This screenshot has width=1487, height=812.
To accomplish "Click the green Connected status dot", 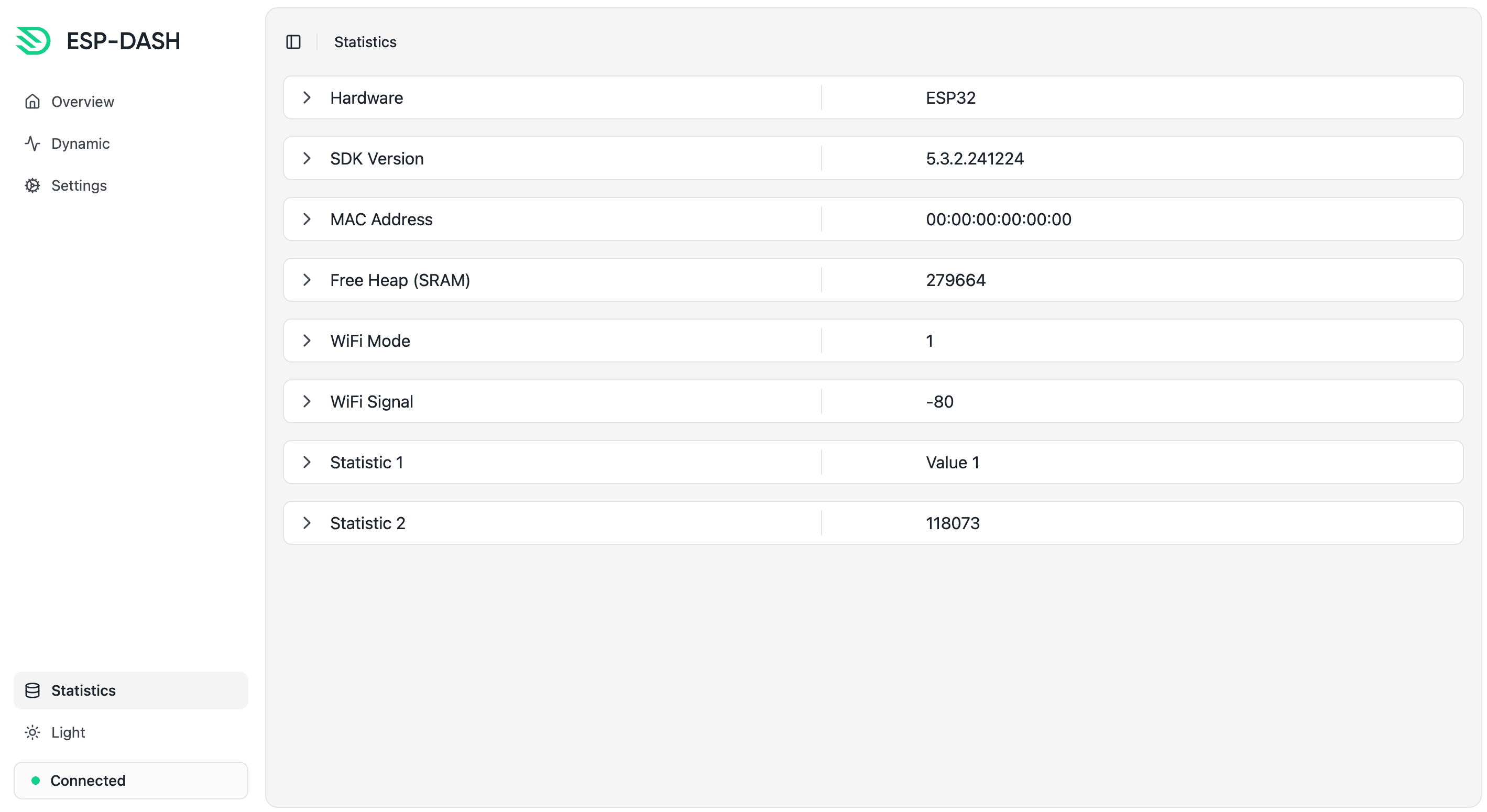I will pos(36,781).
